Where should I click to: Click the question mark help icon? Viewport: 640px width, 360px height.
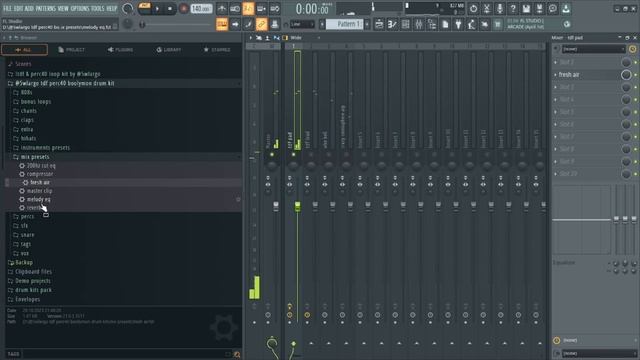[x=513, y=9]
